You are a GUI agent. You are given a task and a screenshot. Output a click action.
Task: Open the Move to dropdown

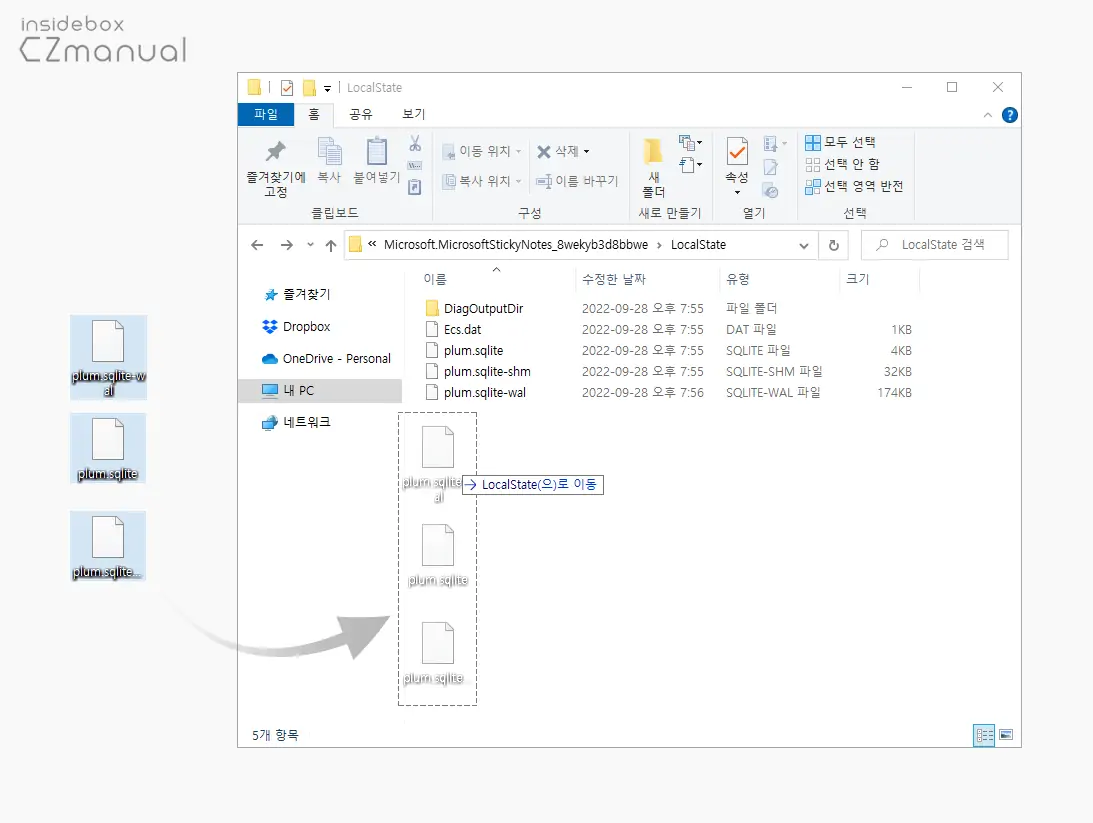point(482,151)
